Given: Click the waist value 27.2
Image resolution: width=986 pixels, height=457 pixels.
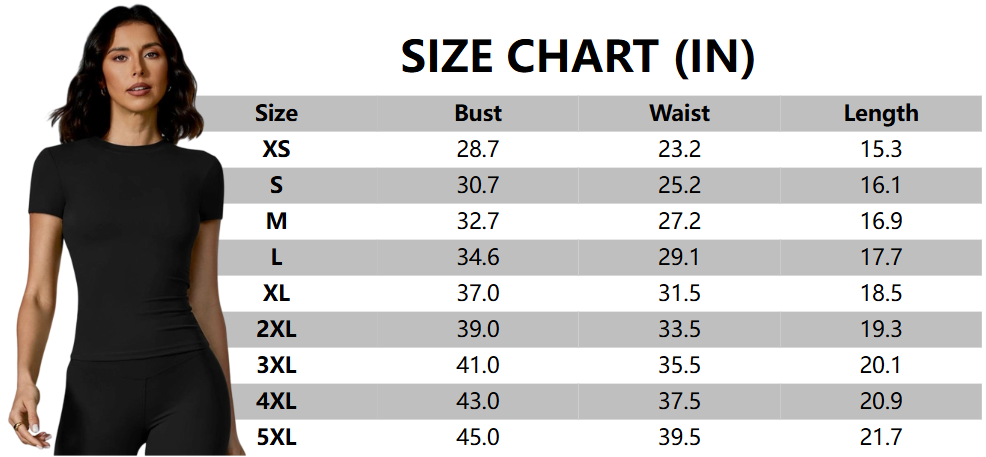Looking at the screenshot, I should click(x=679, y=222).
